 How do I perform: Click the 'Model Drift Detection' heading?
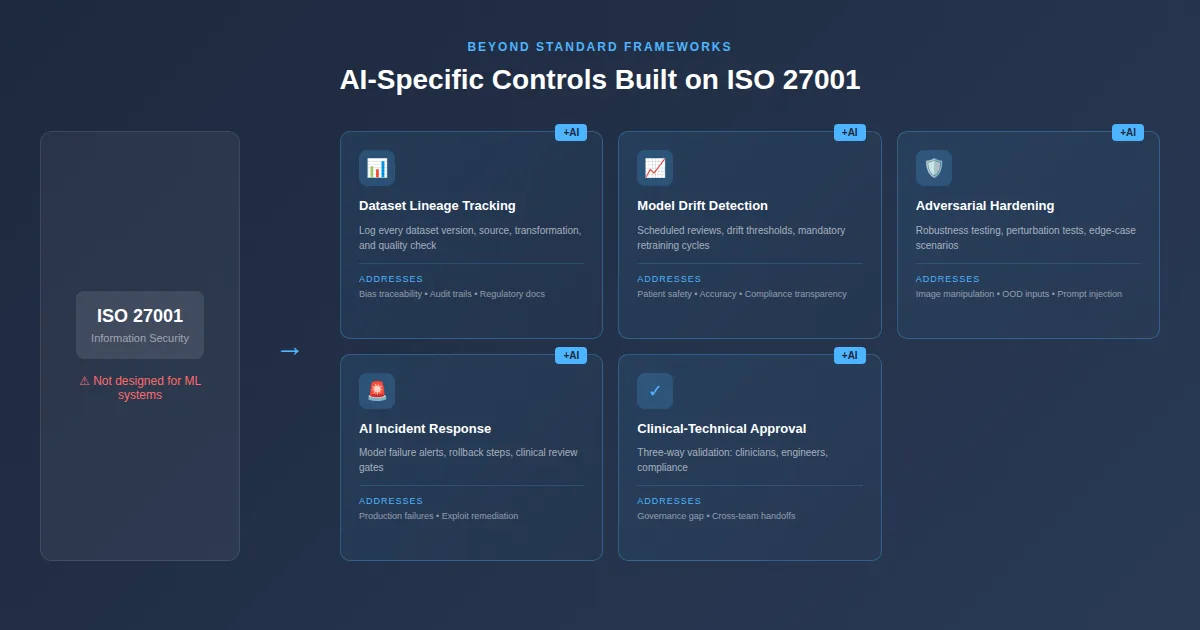pos(702,206)
